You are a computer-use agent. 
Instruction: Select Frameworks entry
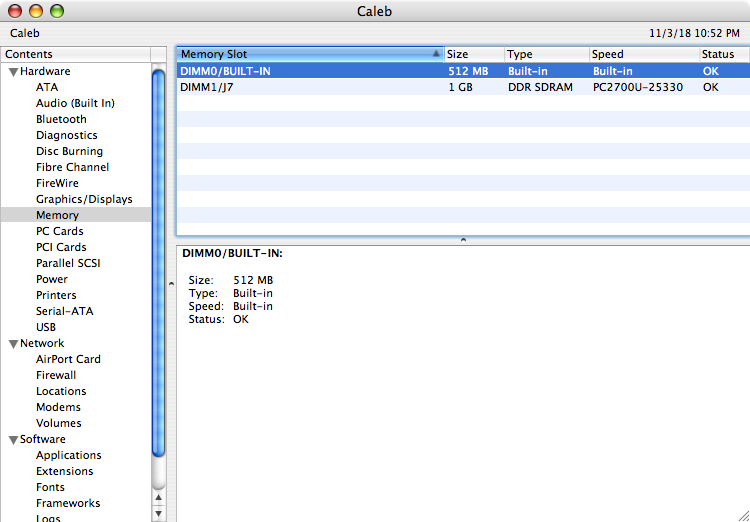coord(68,503)
